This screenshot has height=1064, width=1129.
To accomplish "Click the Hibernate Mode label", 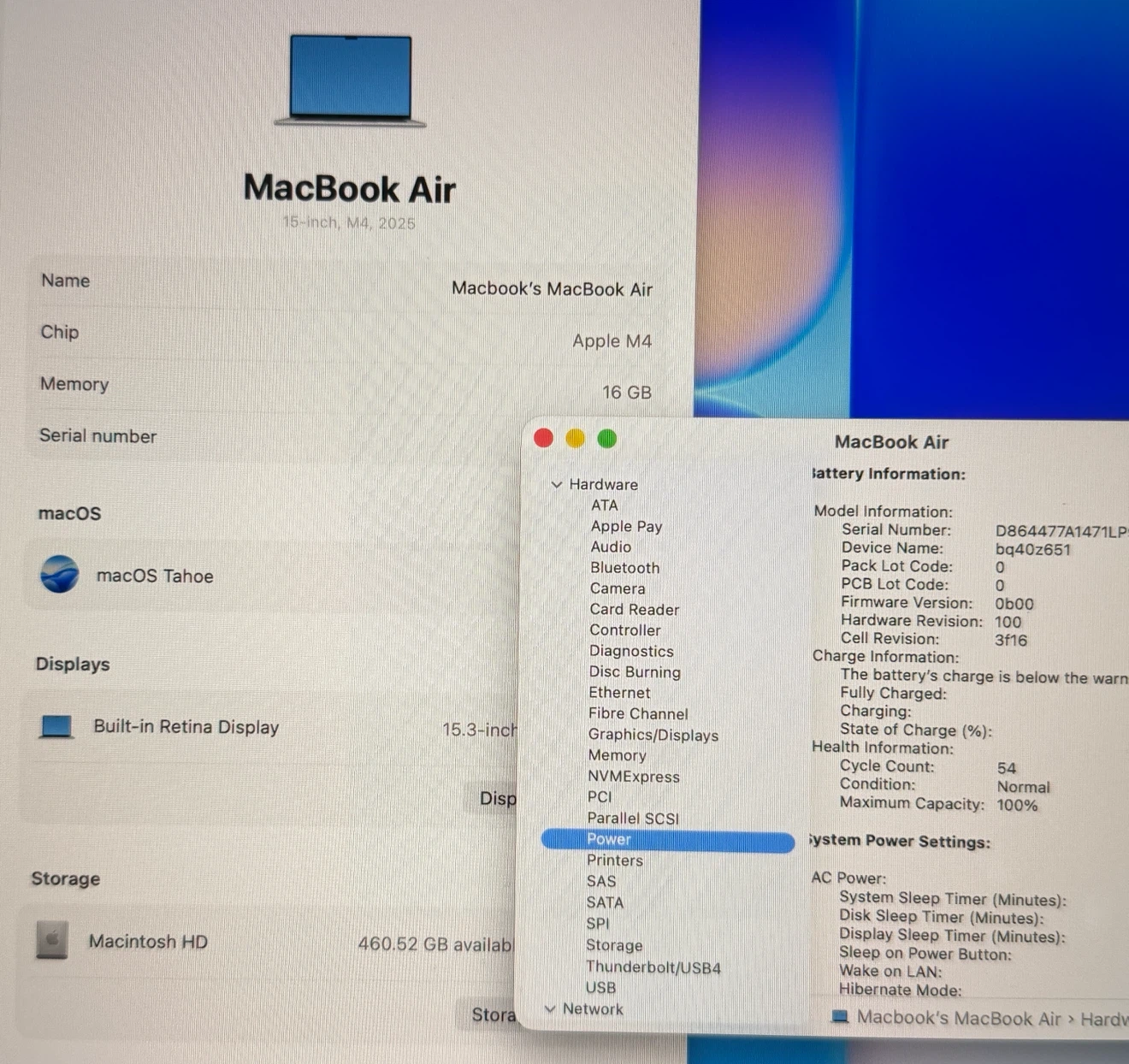I will (901, 990).
